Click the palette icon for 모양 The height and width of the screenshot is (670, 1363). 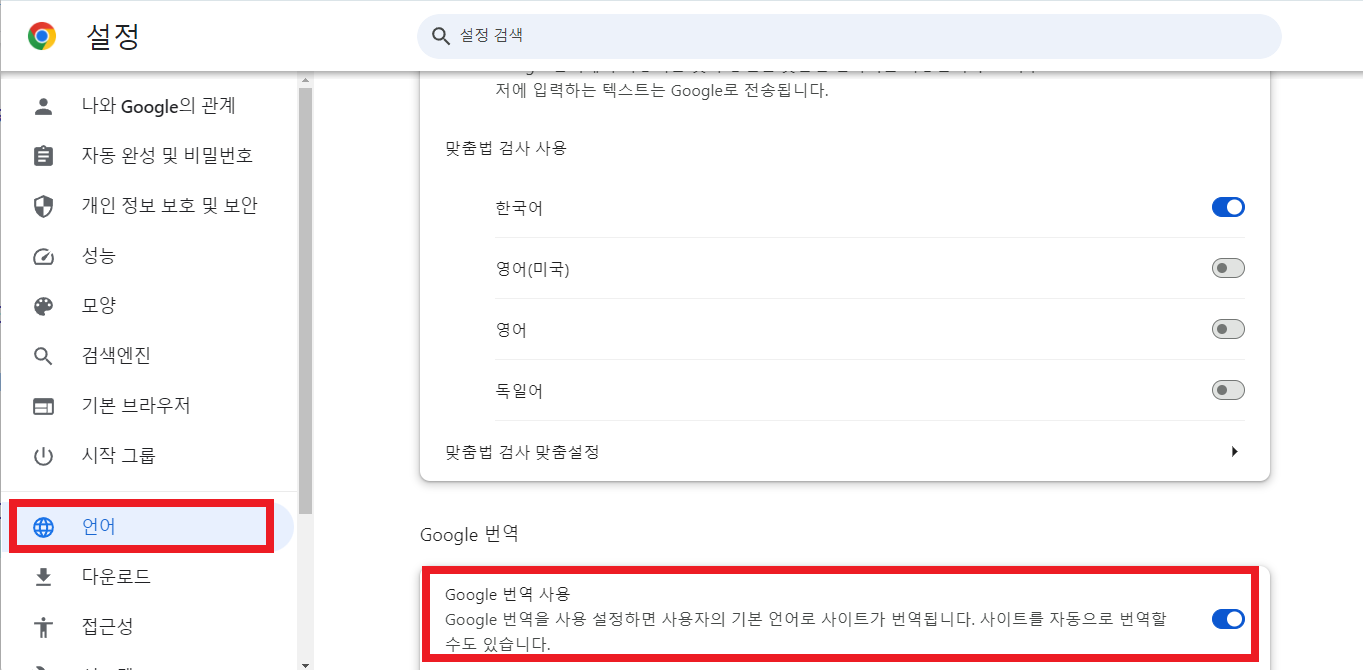pos(43,306)
